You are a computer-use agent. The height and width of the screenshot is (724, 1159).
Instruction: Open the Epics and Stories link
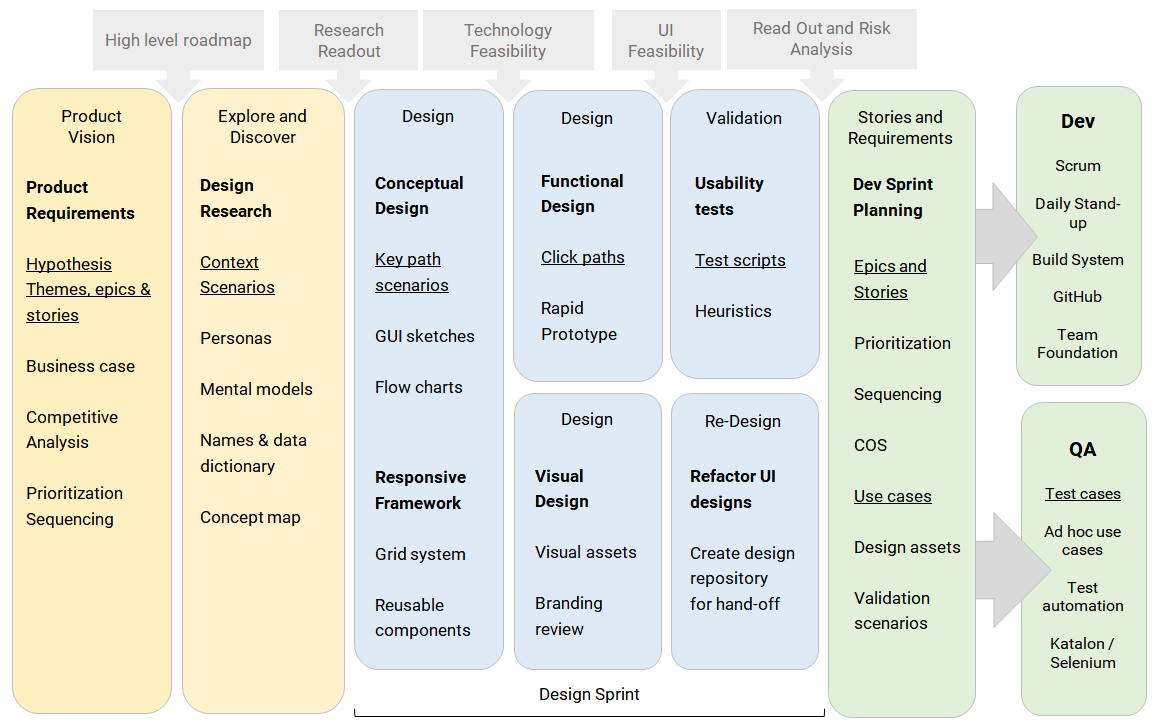pyautogui.click(x=890, y=279)
